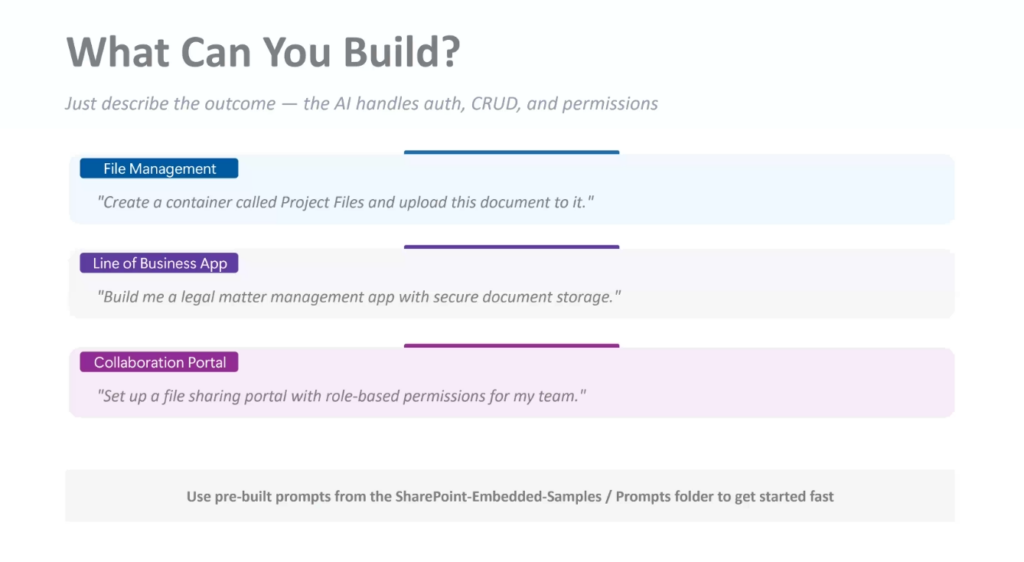The height and width of the screenshot is (562, 1024).
Task: Click the "Set up a file sharing portal" quote
Action: point(341,396)
